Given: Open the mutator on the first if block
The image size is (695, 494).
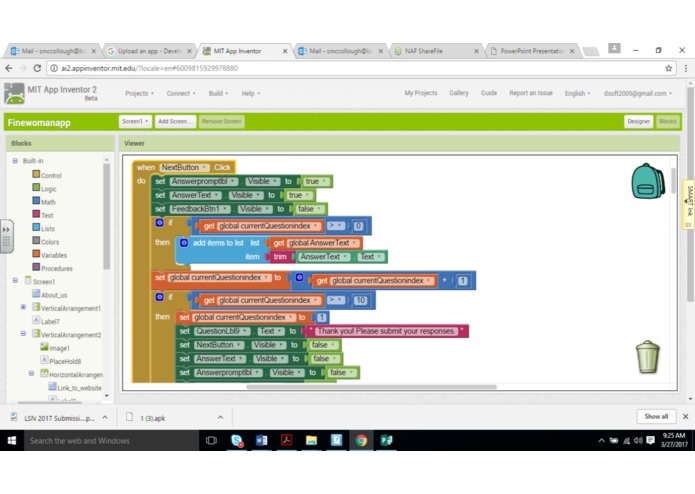Looking at the screenshot, I should [160, 222].
